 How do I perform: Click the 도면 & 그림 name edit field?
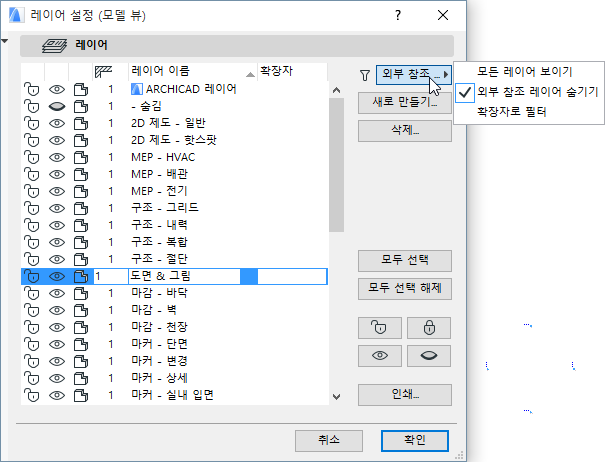click(184, 276)
